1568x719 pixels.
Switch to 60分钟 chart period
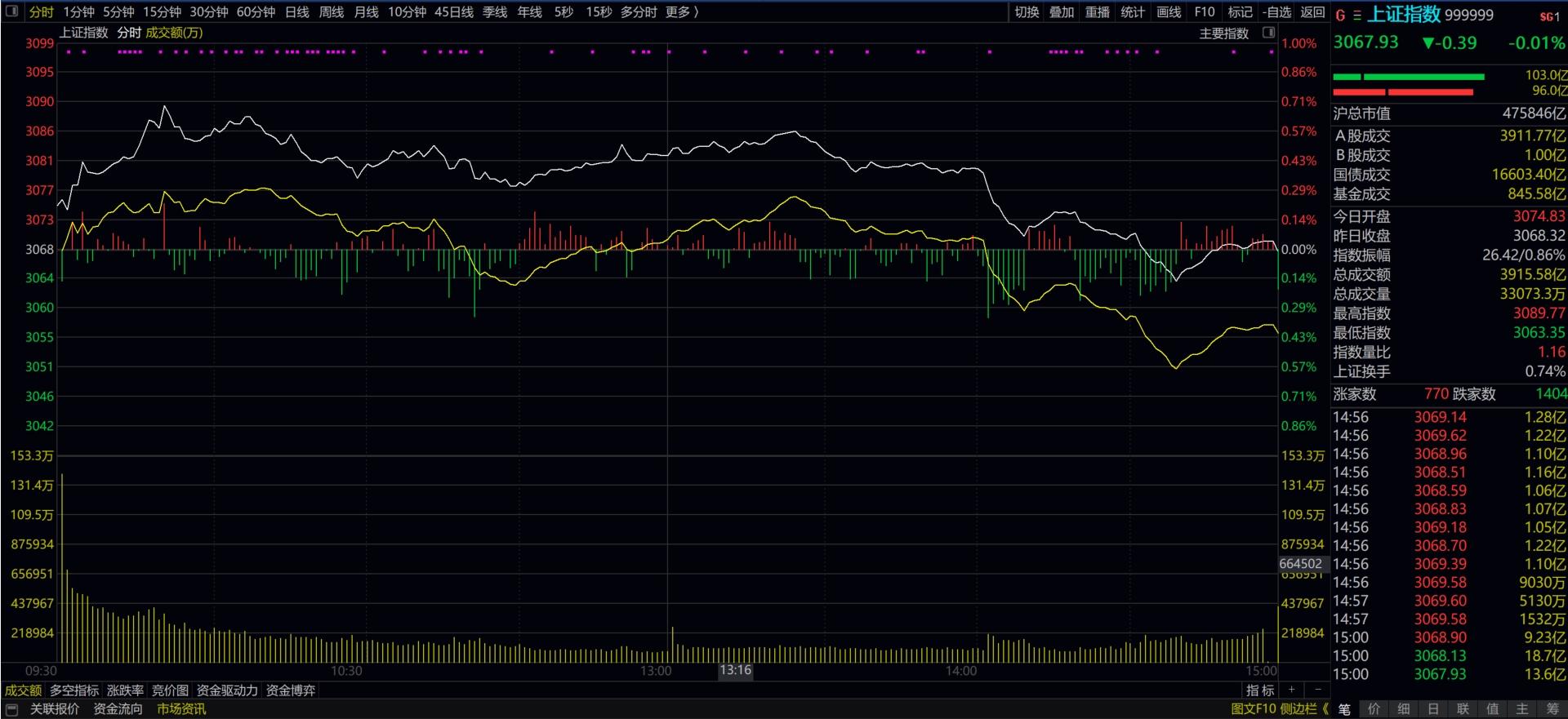(x=256, y=11)
